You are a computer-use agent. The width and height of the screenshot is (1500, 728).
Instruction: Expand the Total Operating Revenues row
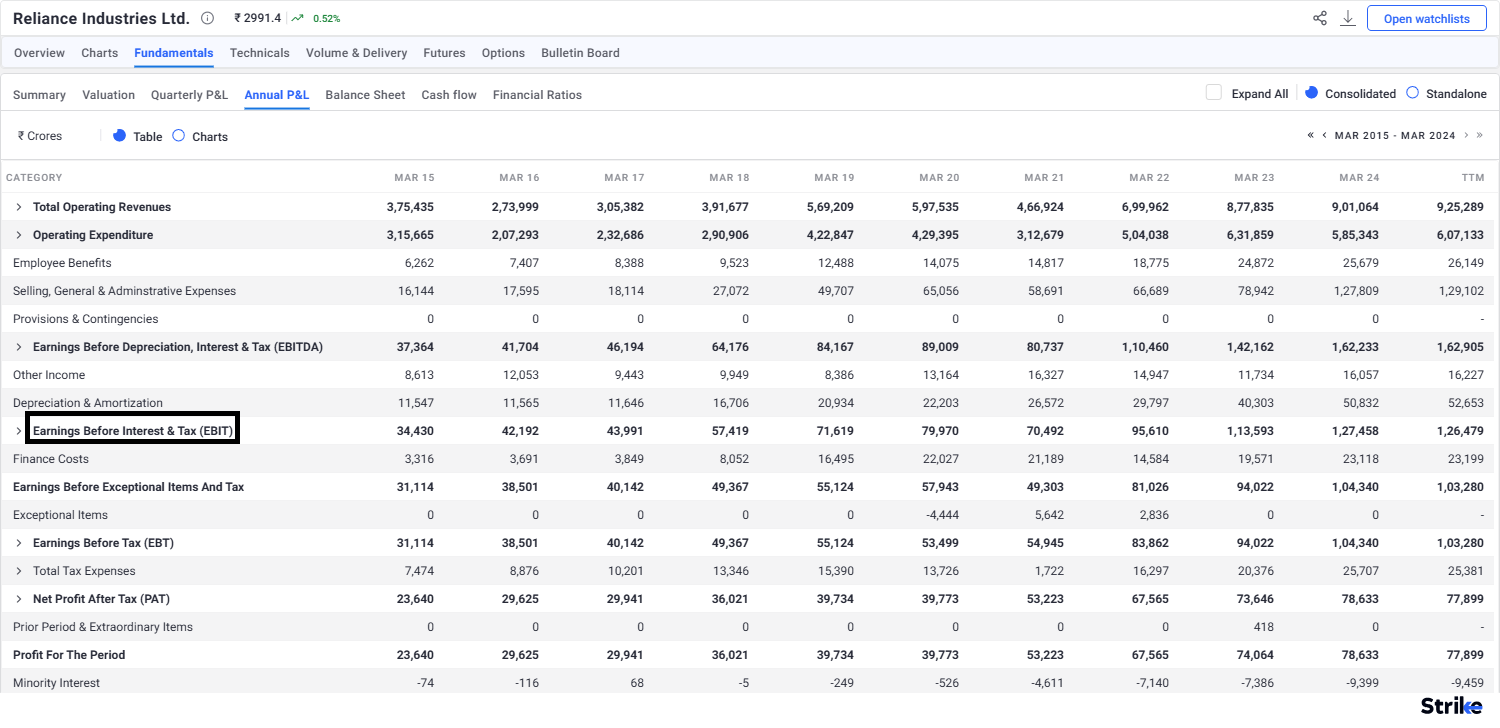18,207
